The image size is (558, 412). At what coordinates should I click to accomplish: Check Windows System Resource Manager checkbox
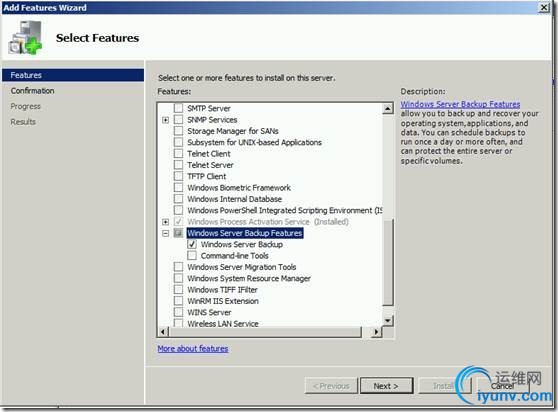(x=178, y=278)
